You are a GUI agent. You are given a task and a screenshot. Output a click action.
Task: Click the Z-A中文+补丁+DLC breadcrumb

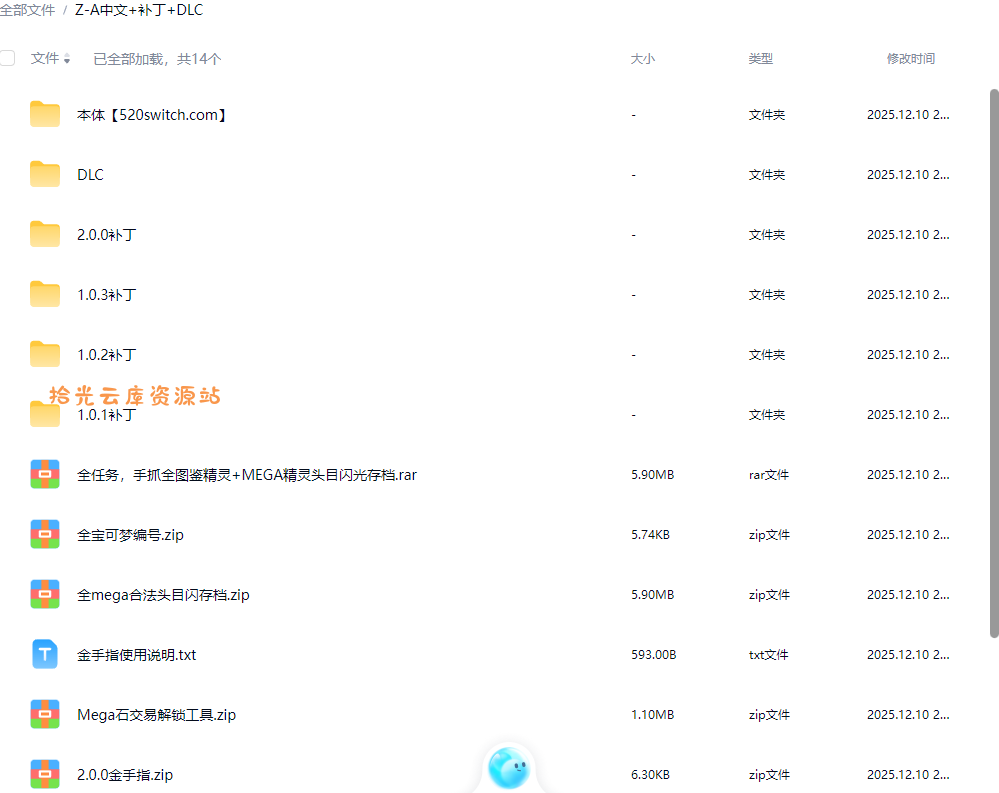(138, 10)
